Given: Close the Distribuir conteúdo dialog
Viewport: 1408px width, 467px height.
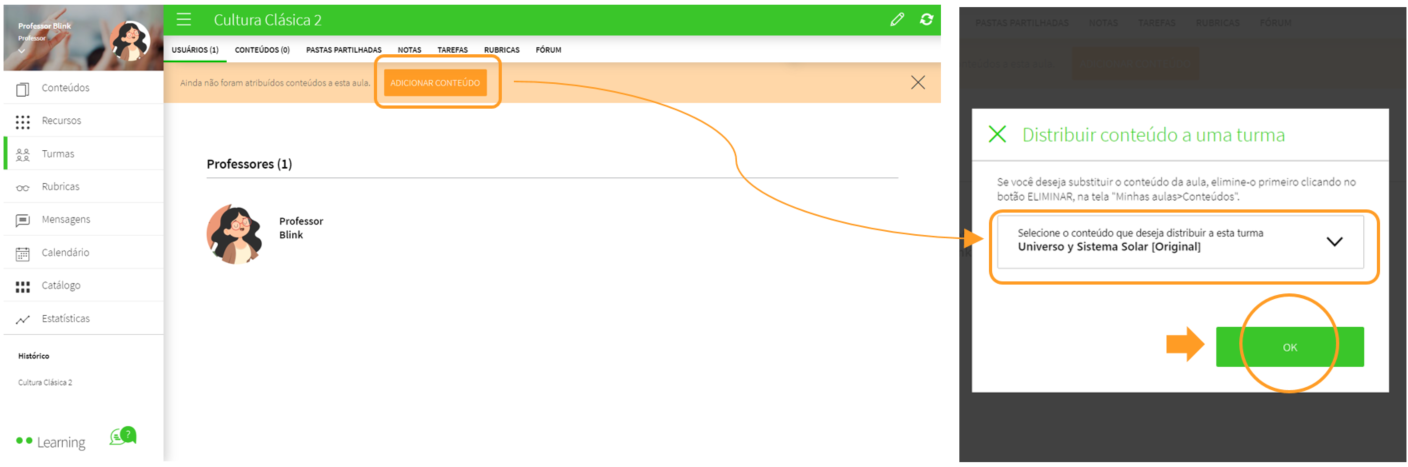Looking at the screenshot, I should pyautogui.click(x=997, y=135).
